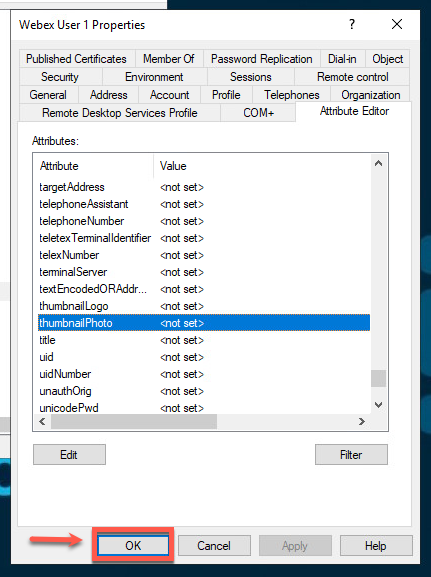Select the title attribute row
Screen dimensions: 431x577
tap(204, 340)
